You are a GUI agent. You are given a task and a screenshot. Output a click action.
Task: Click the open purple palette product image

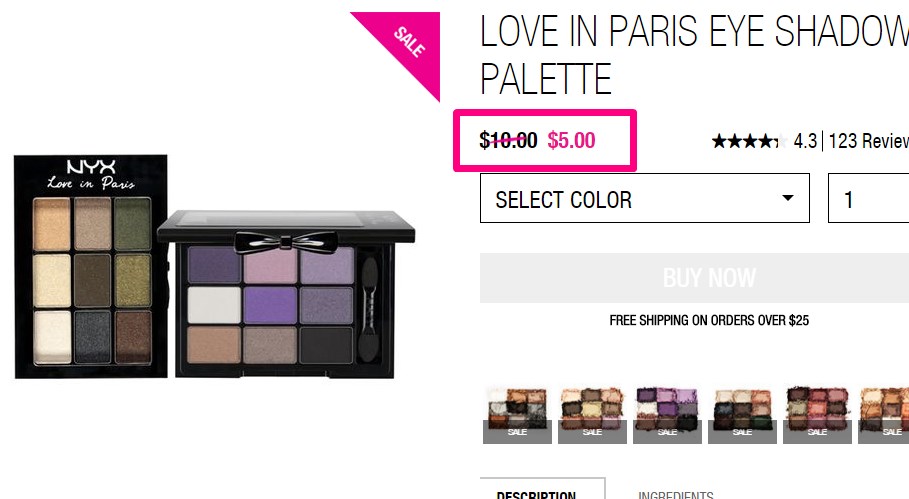coord(285,296)
